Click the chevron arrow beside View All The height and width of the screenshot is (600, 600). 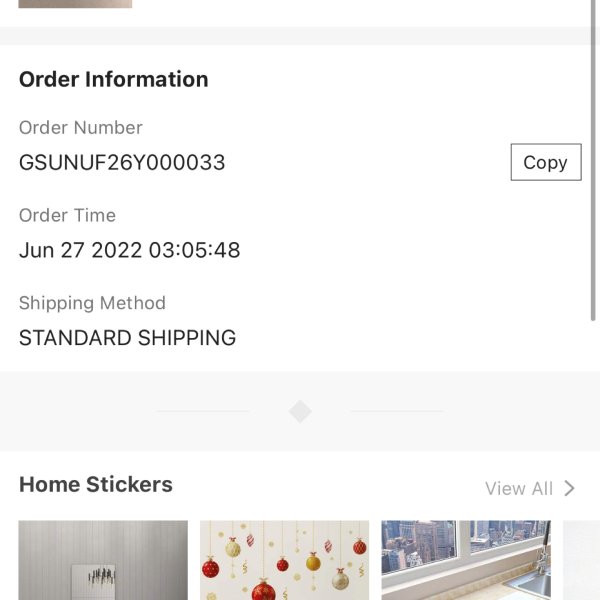click(x=569, y=488)
